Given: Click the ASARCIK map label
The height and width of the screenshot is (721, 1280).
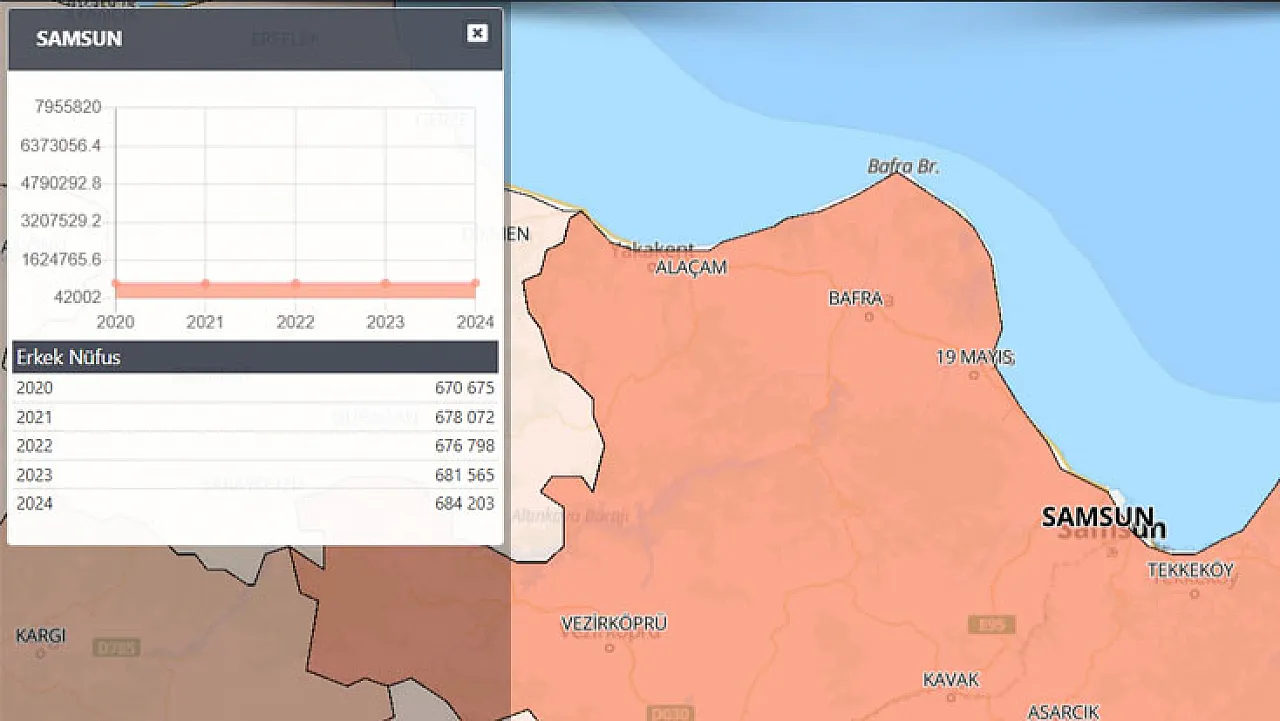Looking at the screenshot, I should [x=1063, y=712].
